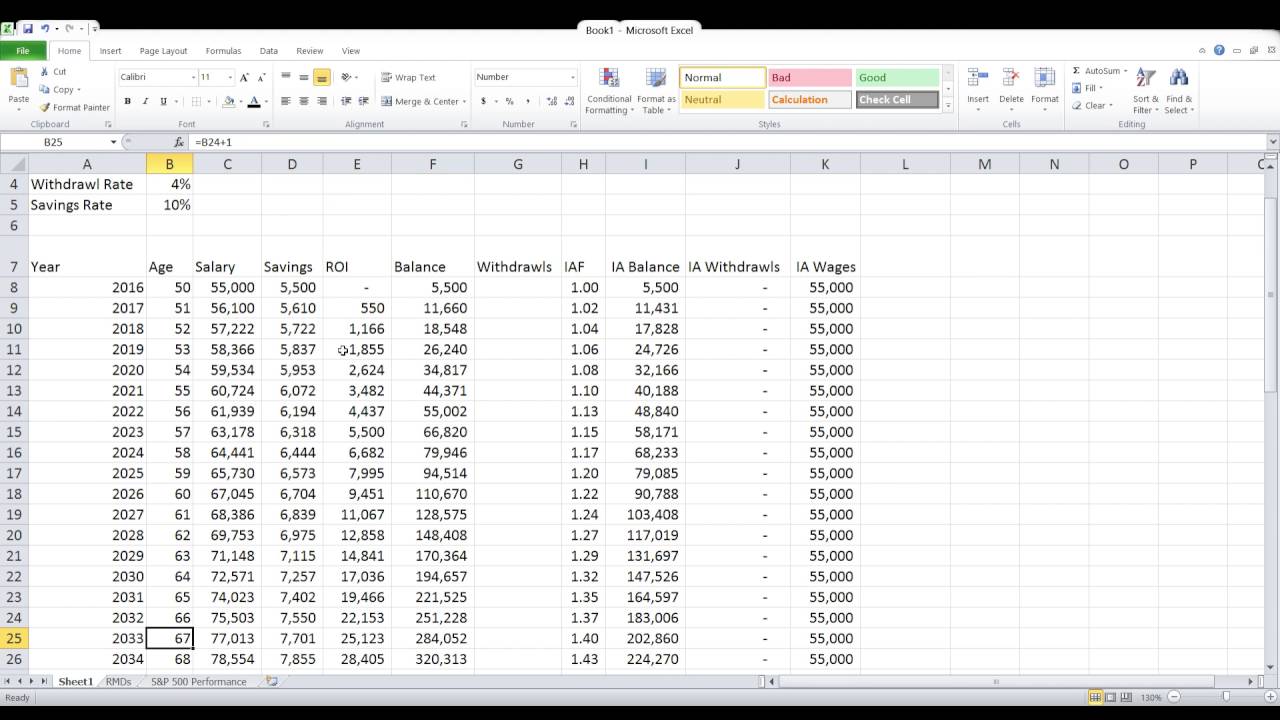This screenshot has width=1280, height=720.
Task: Toggle Align Text Left
Action: click(x=286, y=101)
